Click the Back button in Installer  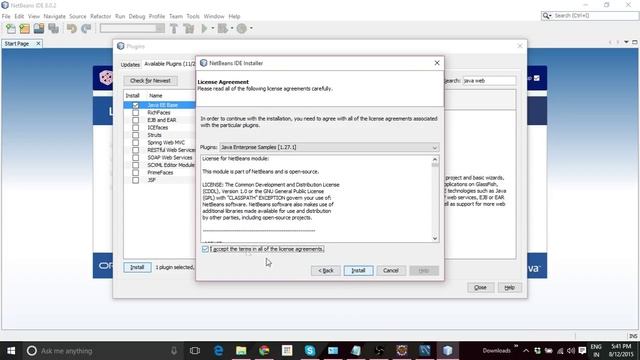[326, 271]
